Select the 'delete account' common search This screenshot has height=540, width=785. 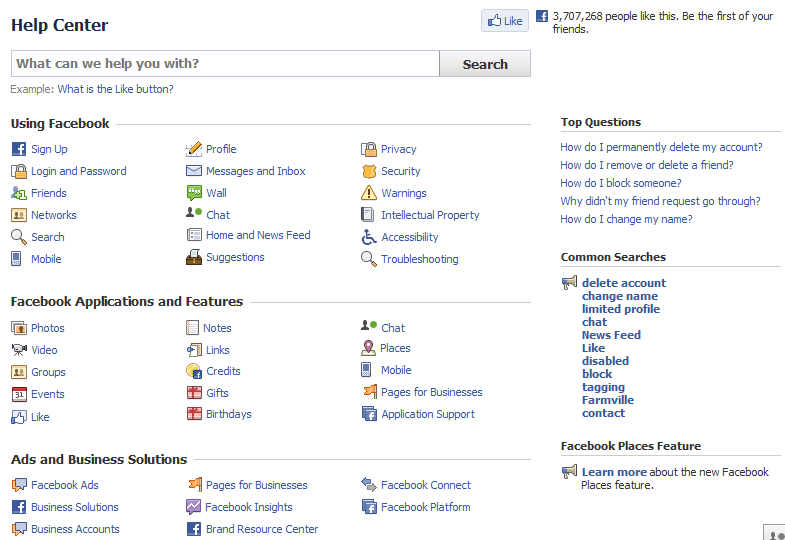[x=623, y=283]
